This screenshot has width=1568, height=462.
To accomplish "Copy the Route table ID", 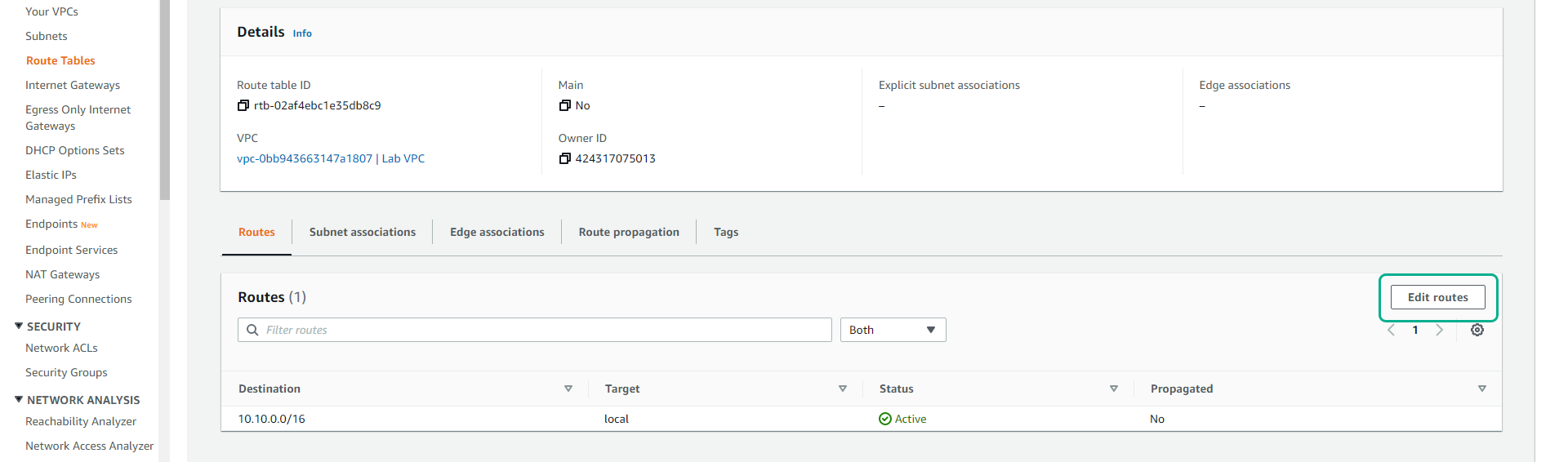I will click(243, 105).
